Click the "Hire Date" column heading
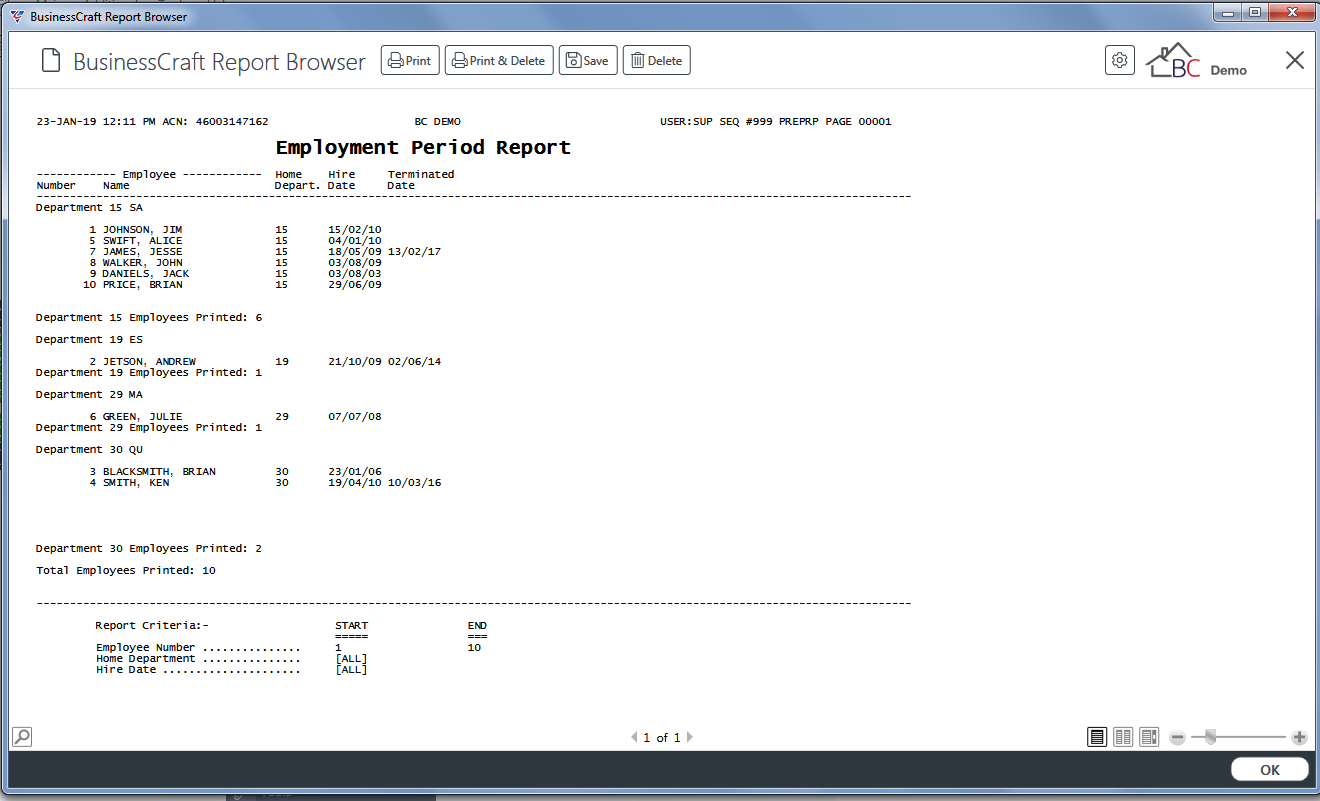 tap(342, 180)
